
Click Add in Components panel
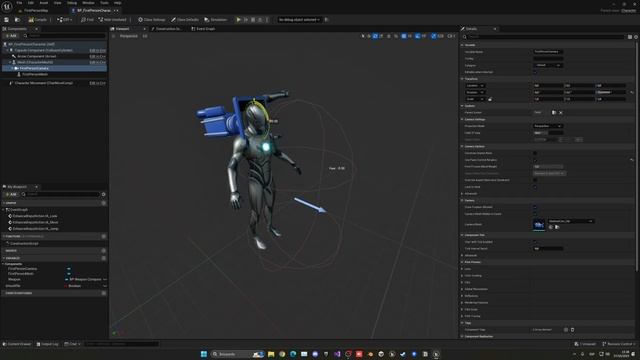coord(11,36)
